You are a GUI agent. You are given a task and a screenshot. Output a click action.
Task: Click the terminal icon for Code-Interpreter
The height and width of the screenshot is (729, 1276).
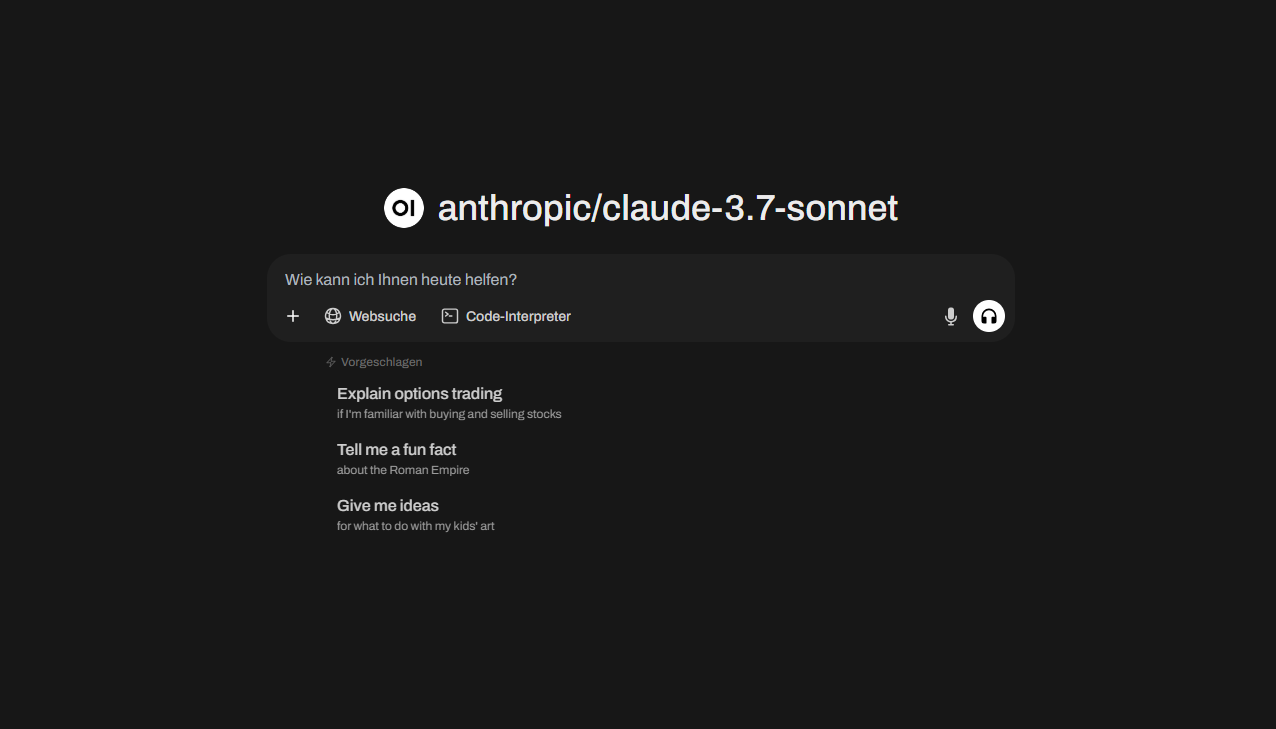(x=450, y=316)
